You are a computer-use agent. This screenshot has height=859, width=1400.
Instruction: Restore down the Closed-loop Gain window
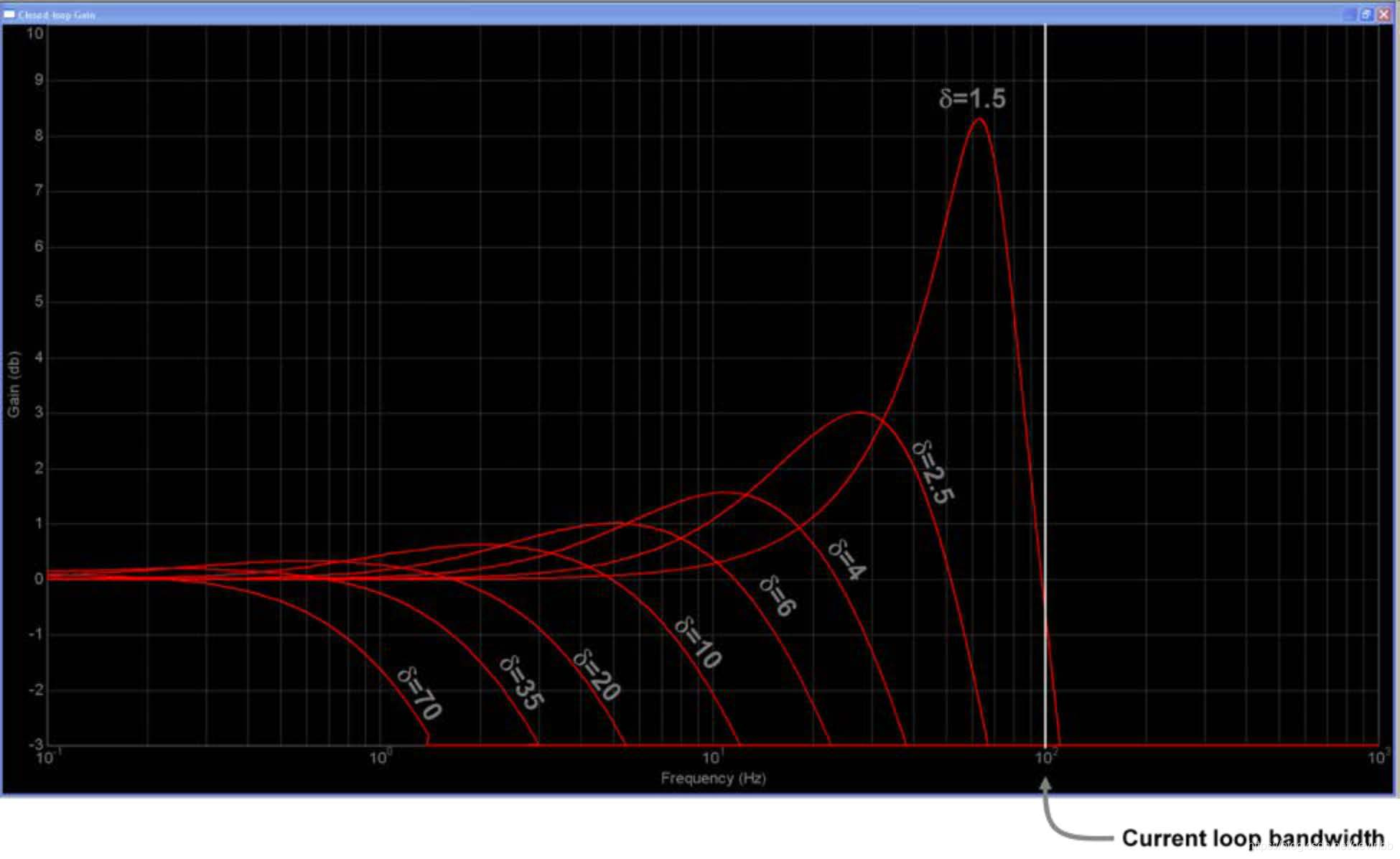point(1366,14)
